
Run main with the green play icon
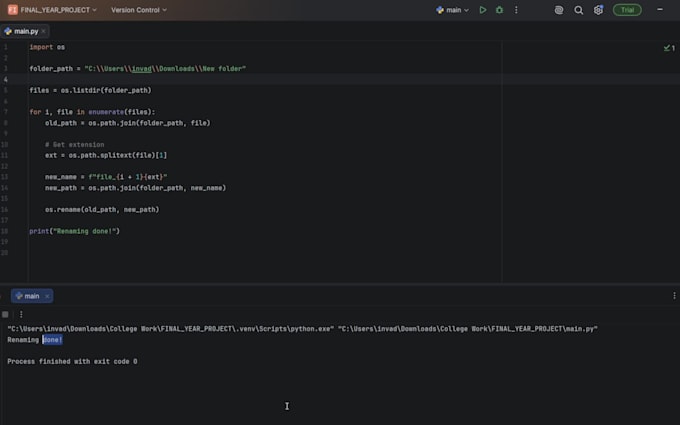point(483,10)
